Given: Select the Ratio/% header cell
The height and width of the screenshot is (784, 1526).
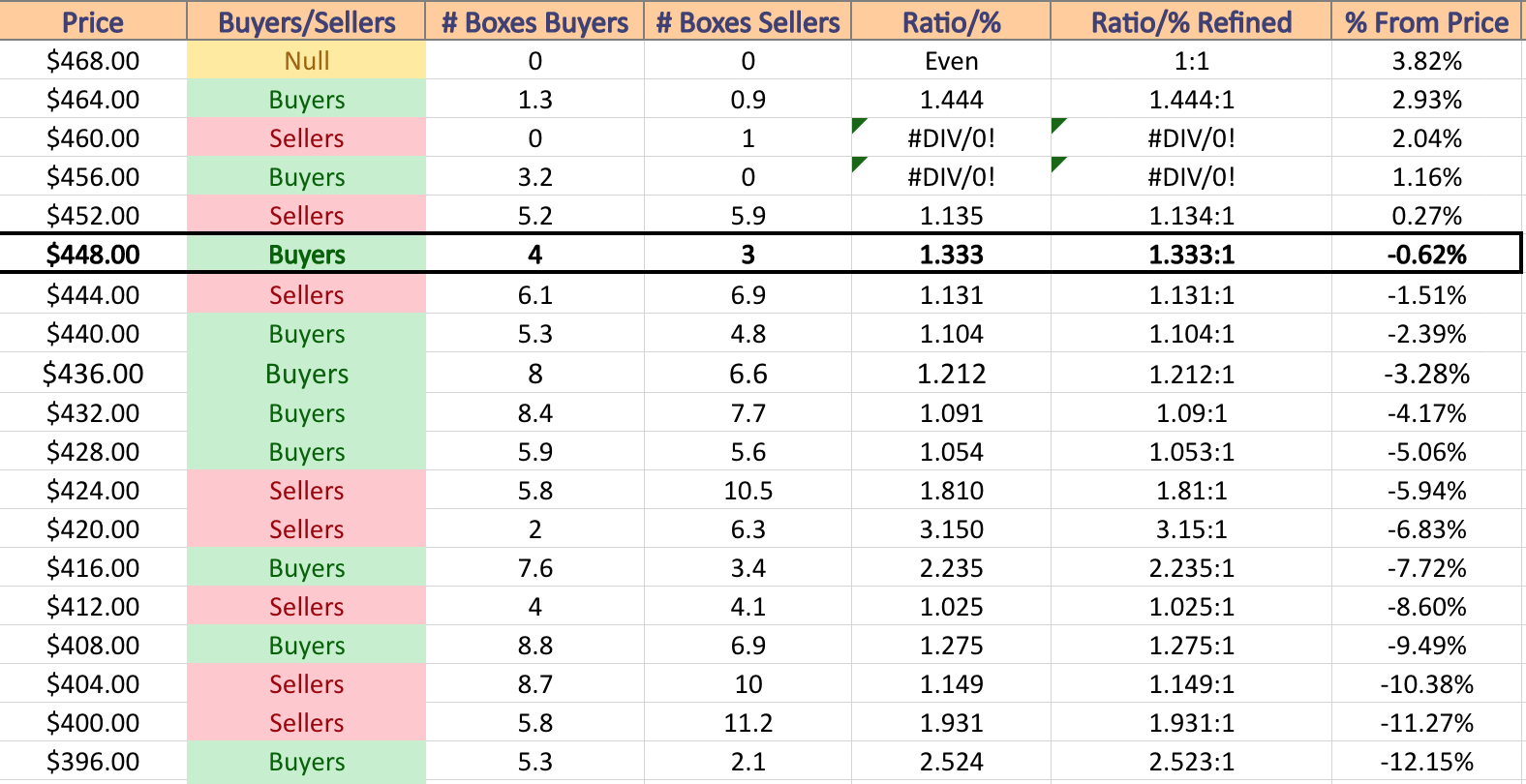Looking at the screenshot, I should pos(951,21).
